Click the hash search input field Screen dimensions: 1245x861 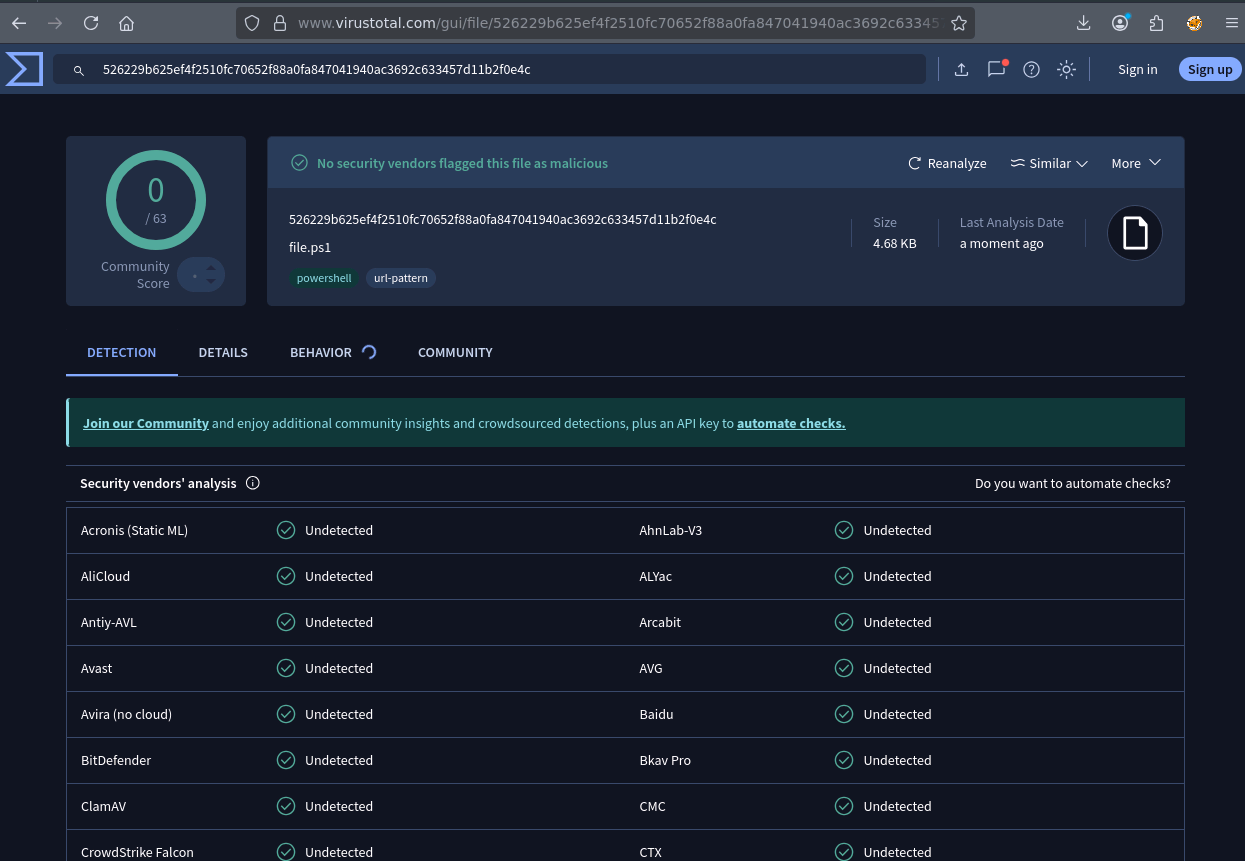pyautogui.click(x=500, y=69)
